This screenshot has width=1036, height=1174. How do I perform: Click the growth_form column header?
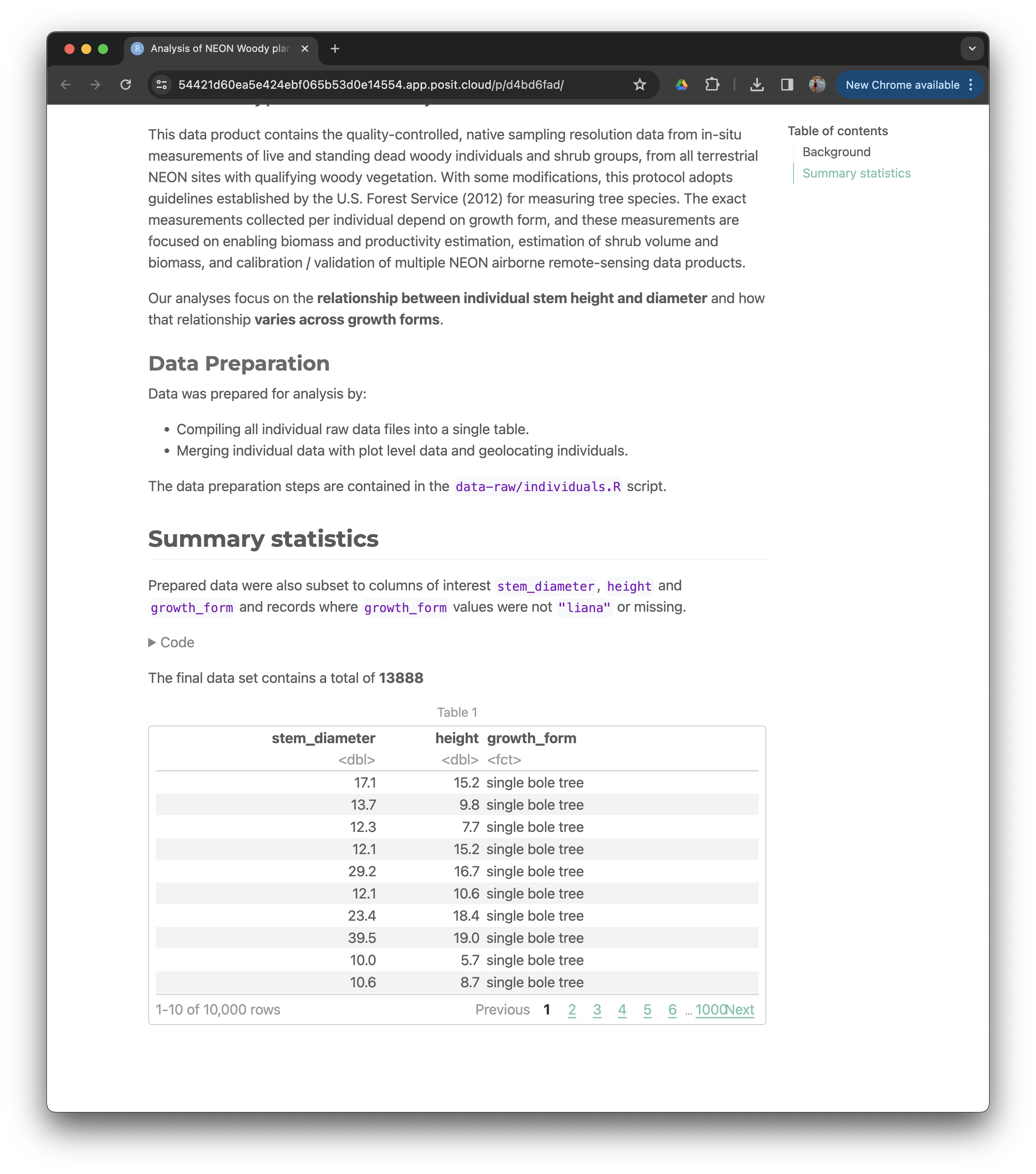531,738
